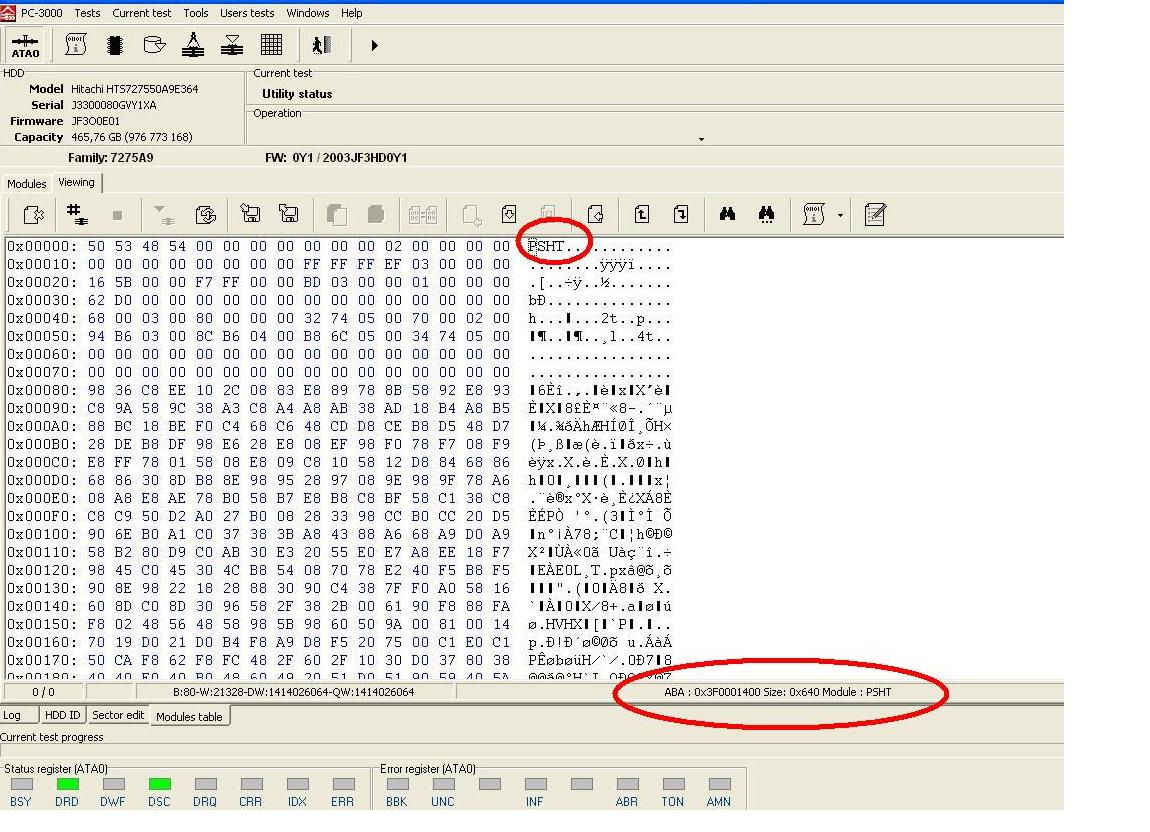Viewport: 1150px width, 832px height.
Task: Click the ABA : 0x3F0001400 status bar entry
Action: [777, 692]
